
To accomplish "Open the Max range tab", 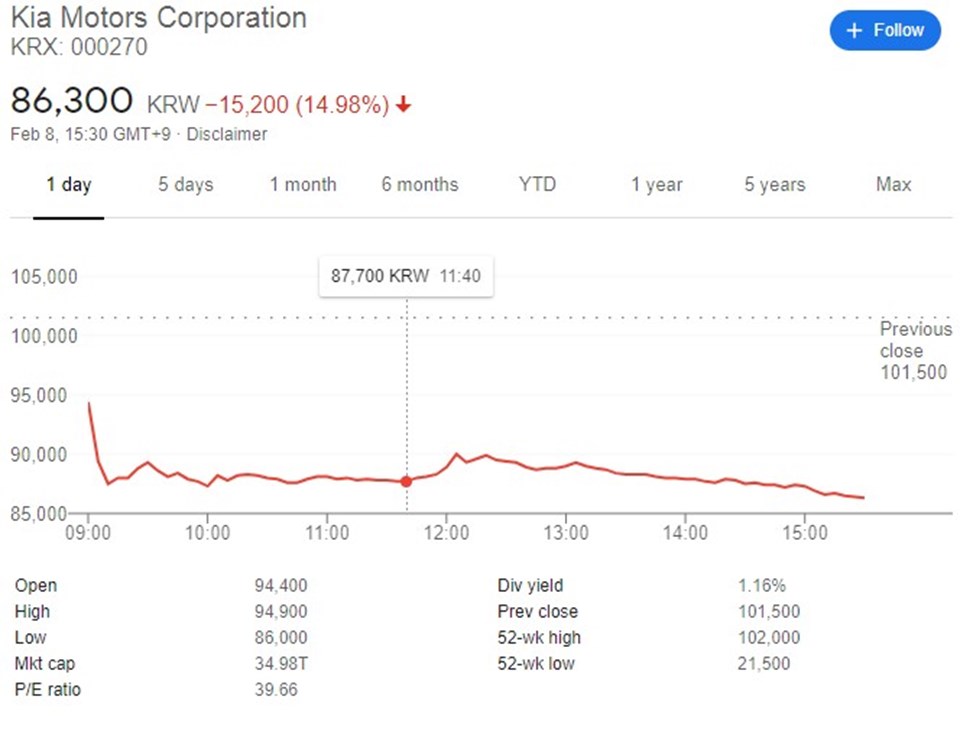I will (x=893, y=184).
